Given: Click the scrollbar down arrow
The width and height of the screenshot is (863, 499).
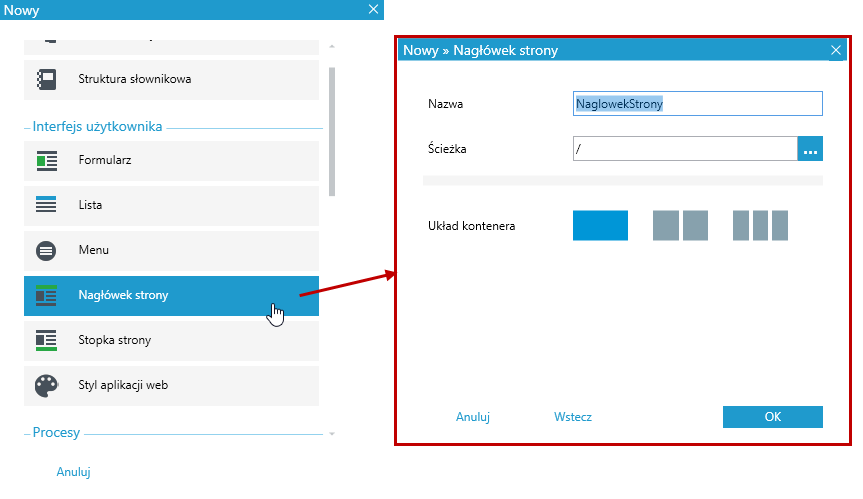Looking at the screenshot, I should [x=332, y=434].
